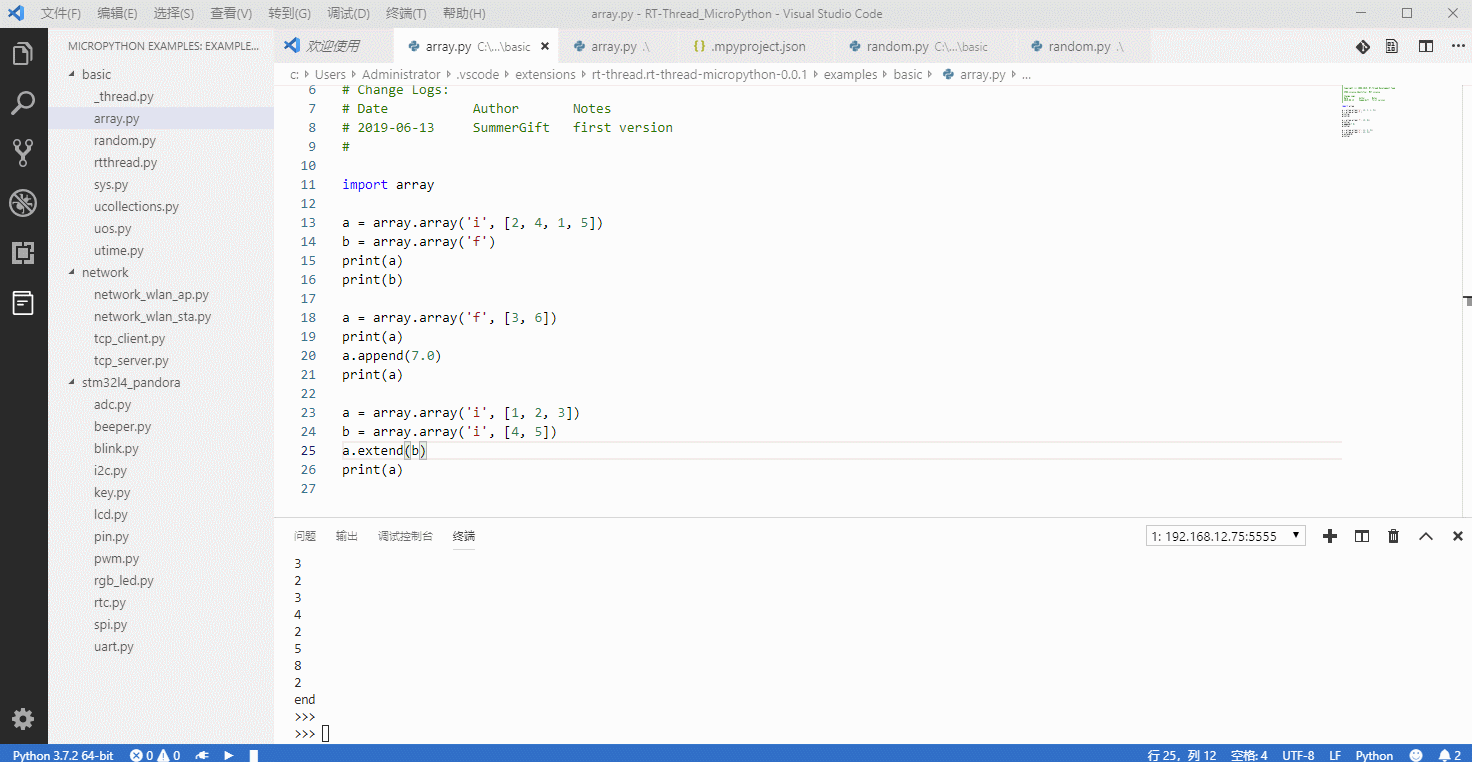This screenshot has height=762, width=1472.
Task: Click the Extensions icon in activity bar
Action: tap(23, 253)
